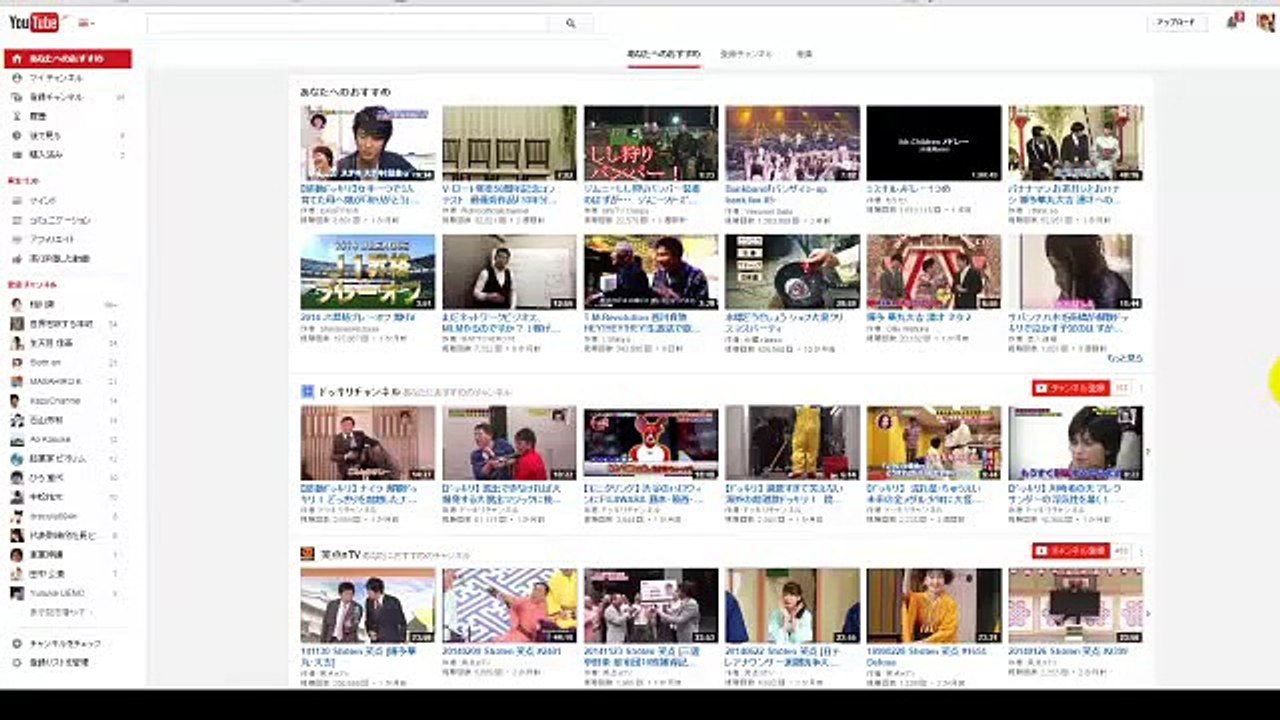Open more options beside ドッキリチャンネル subscribe
The width and height of the screenshot is (1280, 720).
coord(1141,388)
